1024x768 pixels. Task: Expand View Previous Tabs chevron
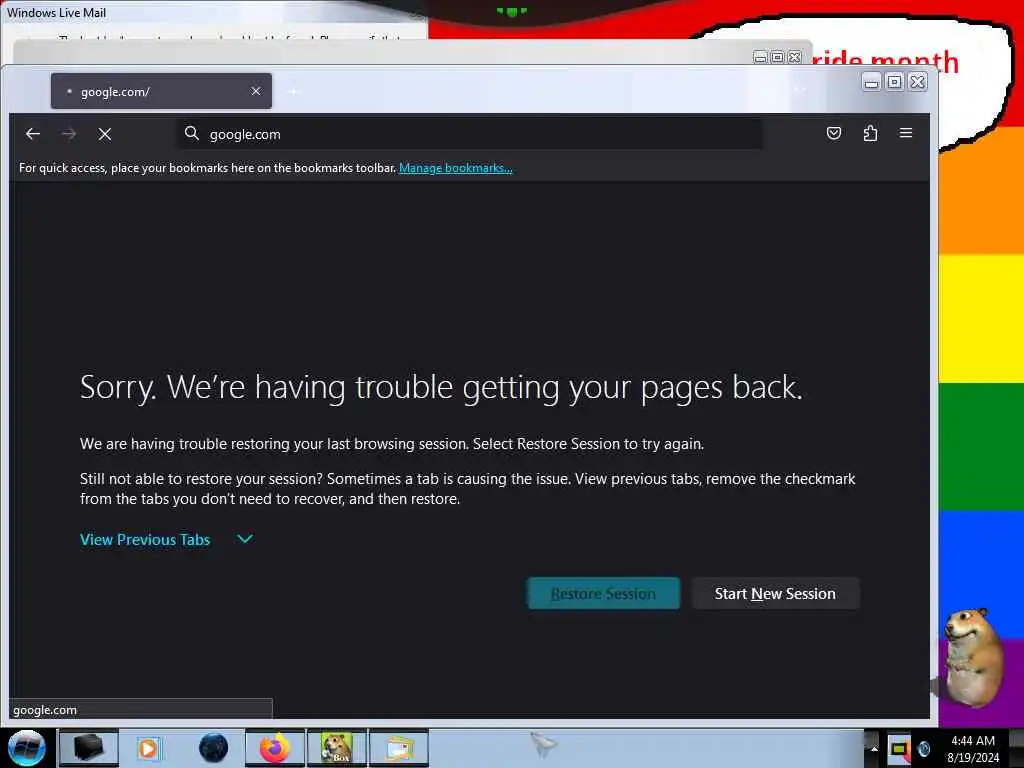click(x=245, y=539)
